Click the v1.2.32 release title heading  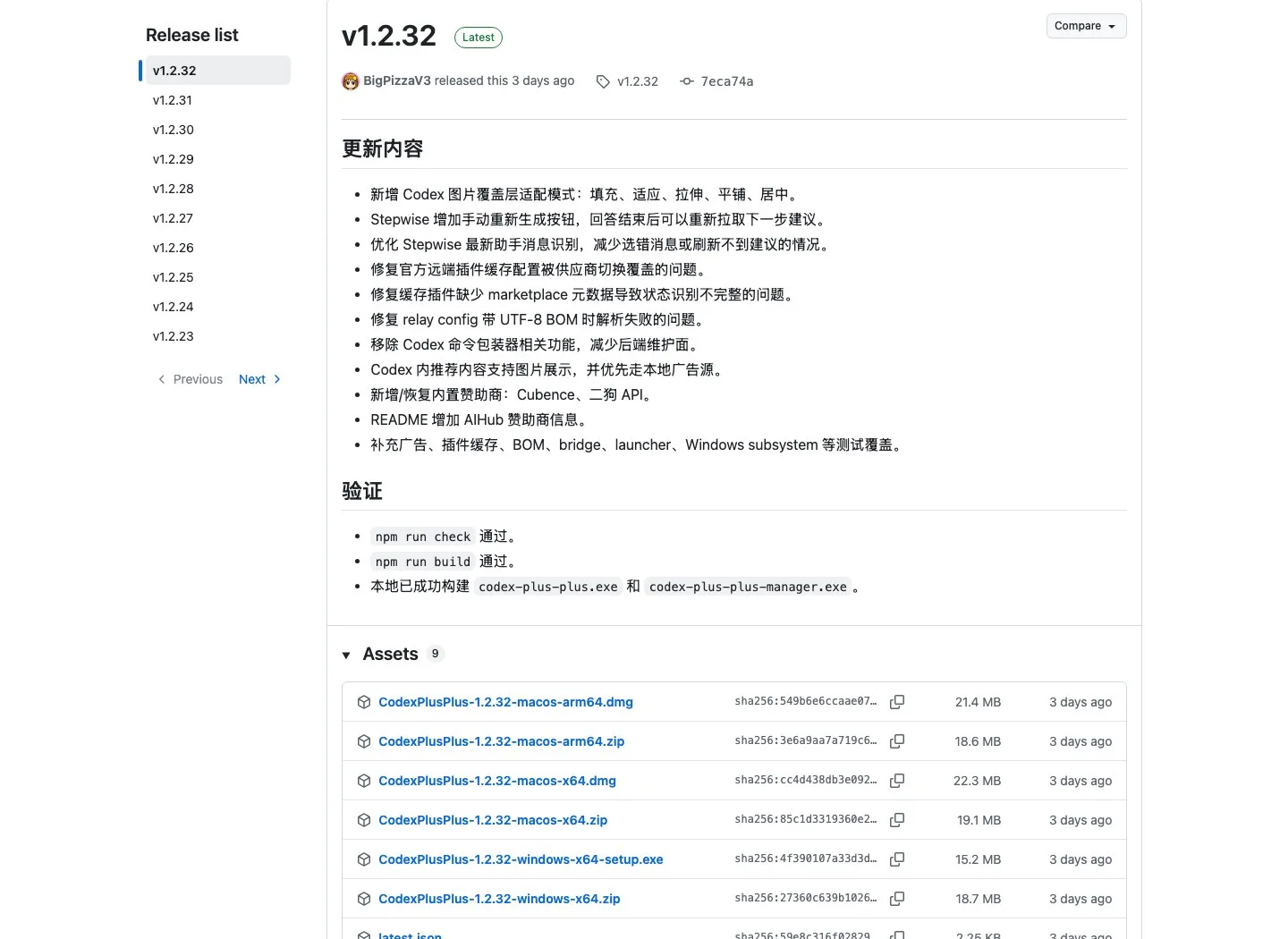389,36
